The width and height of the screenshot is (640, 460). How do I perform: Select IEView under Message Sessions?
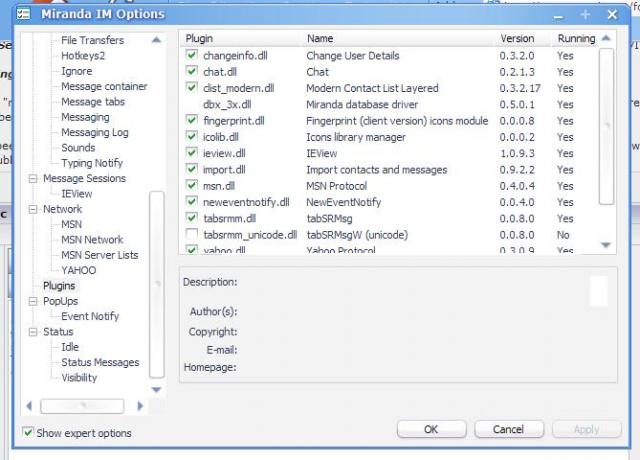tap(76, 193)
